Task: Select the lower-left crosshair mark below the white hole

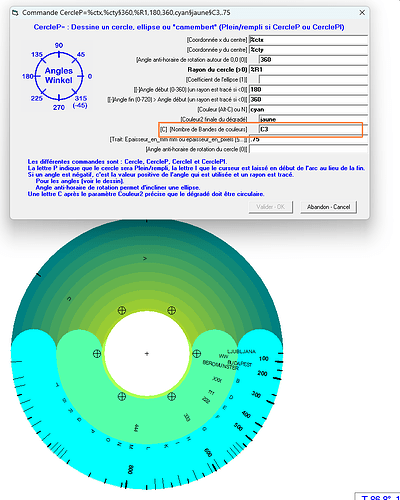Action: pos(122,396)
